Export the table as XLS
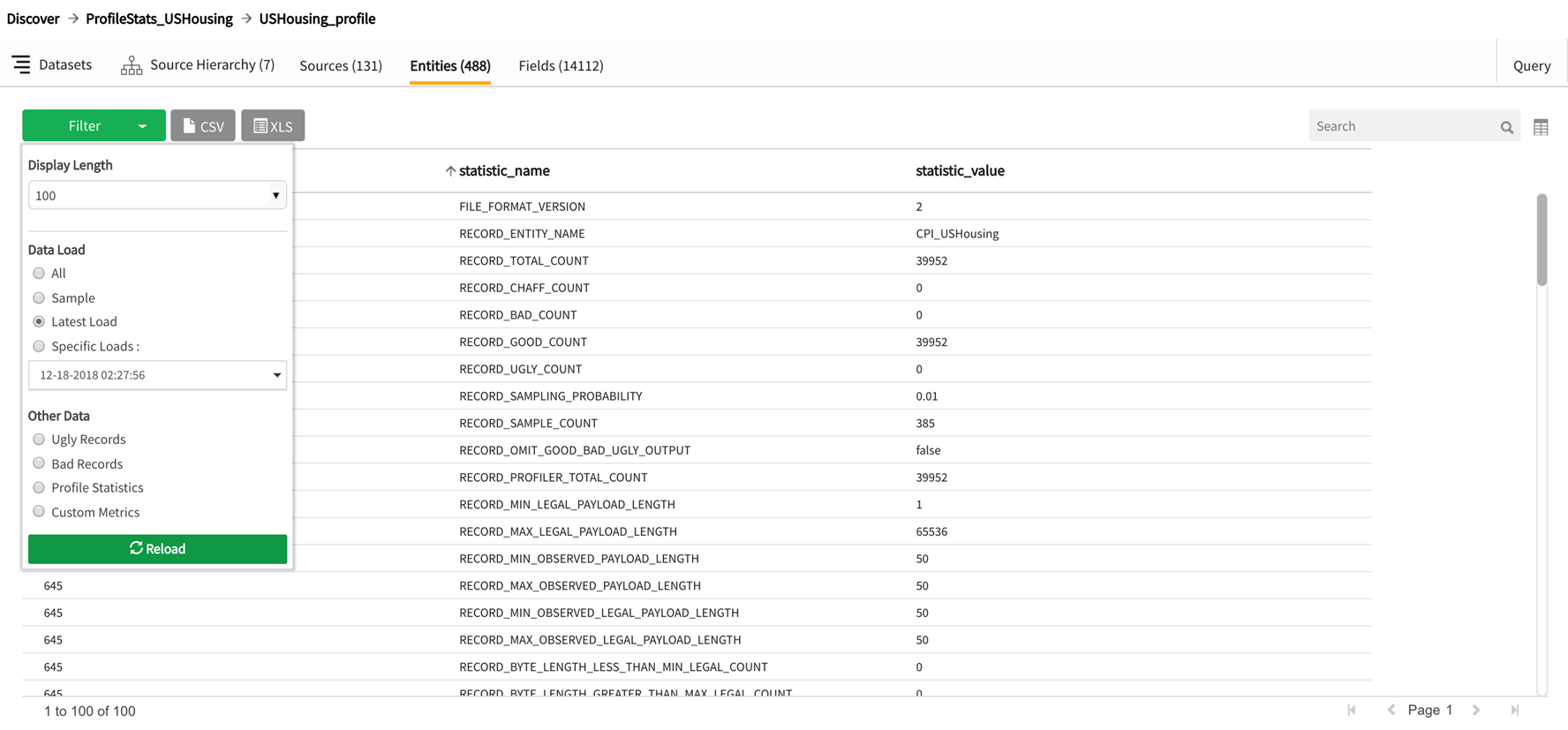This screenshot has width=1568, height=730. coord(273,125)
